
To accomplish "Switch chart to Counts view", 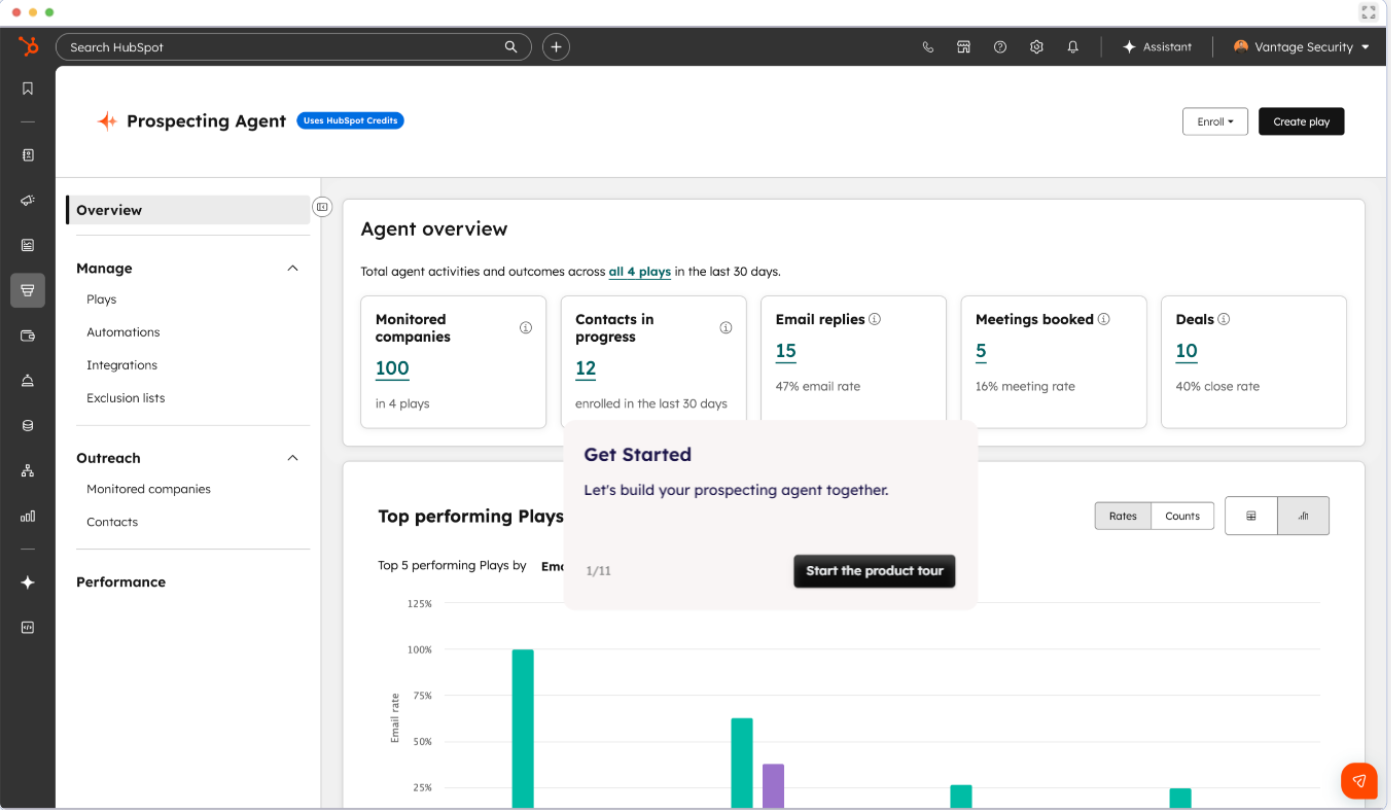I will 1182,516.
